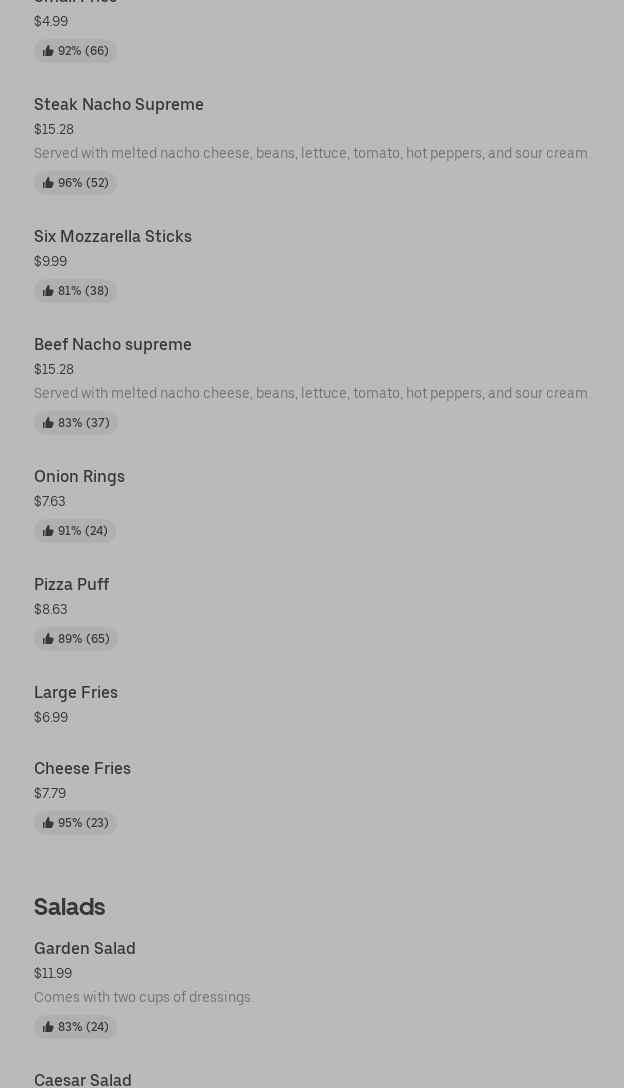
Task: Click thumbs-up icon under Cheese Fries
Action: (48, 823)
